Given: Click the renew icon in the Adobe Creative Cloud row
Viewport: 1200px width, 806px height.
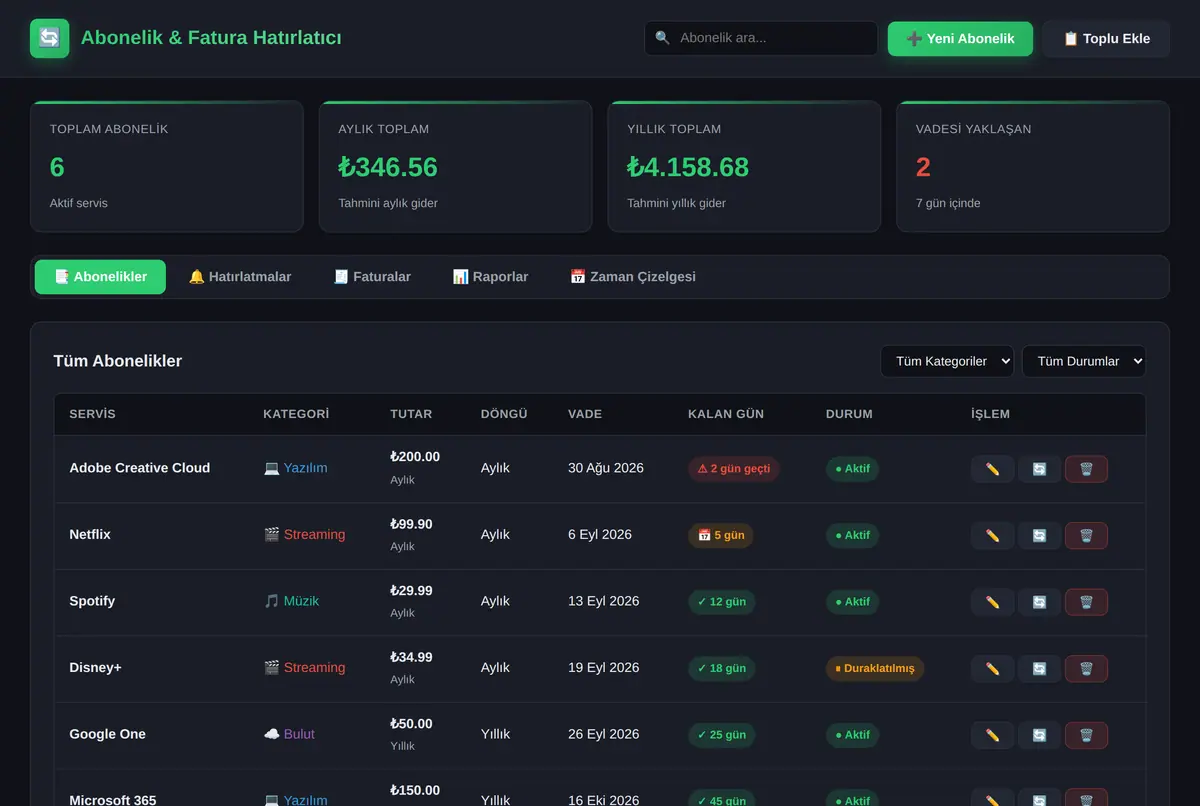Looking at the screenshot, I should [x=1039, y=469].
